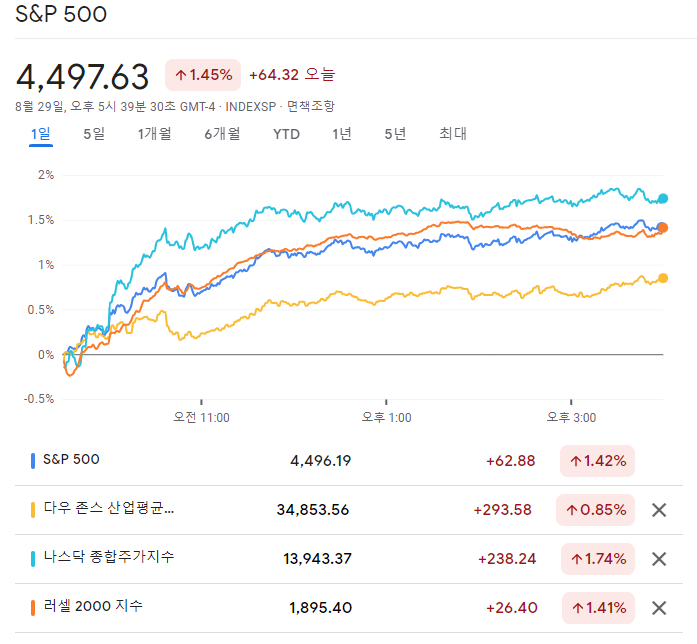
Task: Click the main price 4,497.63
Action: [x=82, y=77]
